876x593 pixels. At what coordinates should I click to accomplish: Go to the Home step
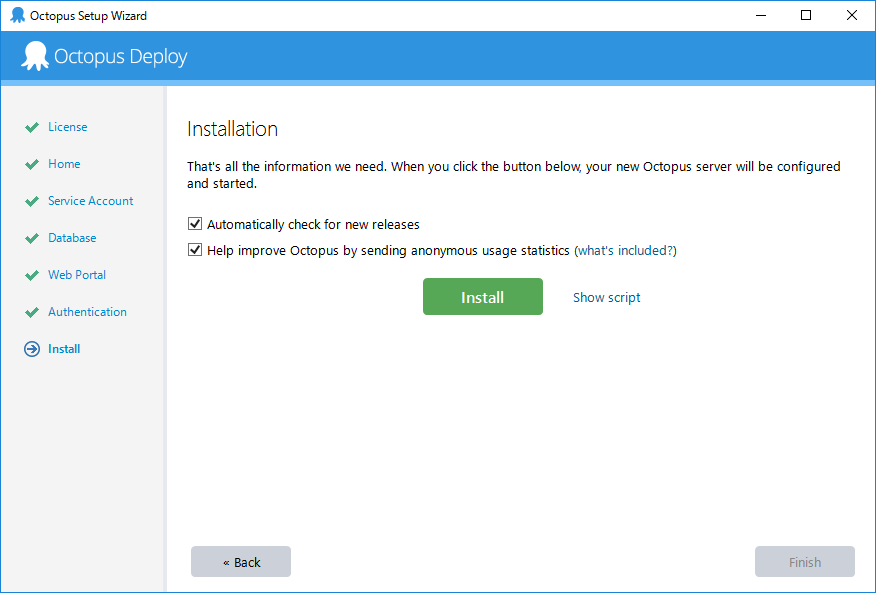[x=64, y=164]
